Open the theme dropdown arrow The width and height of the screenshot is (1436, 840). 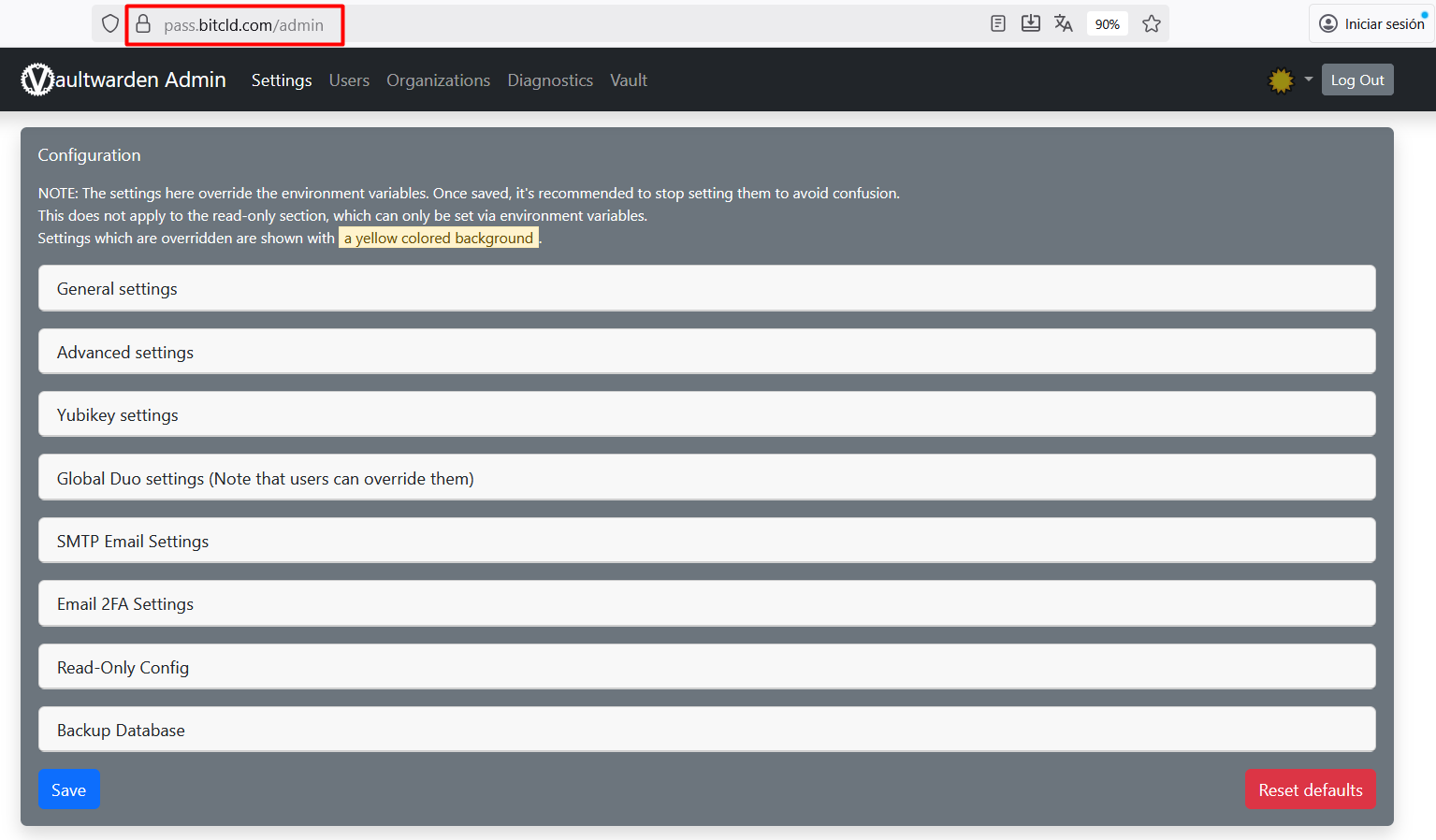[x=1308, y=80]
